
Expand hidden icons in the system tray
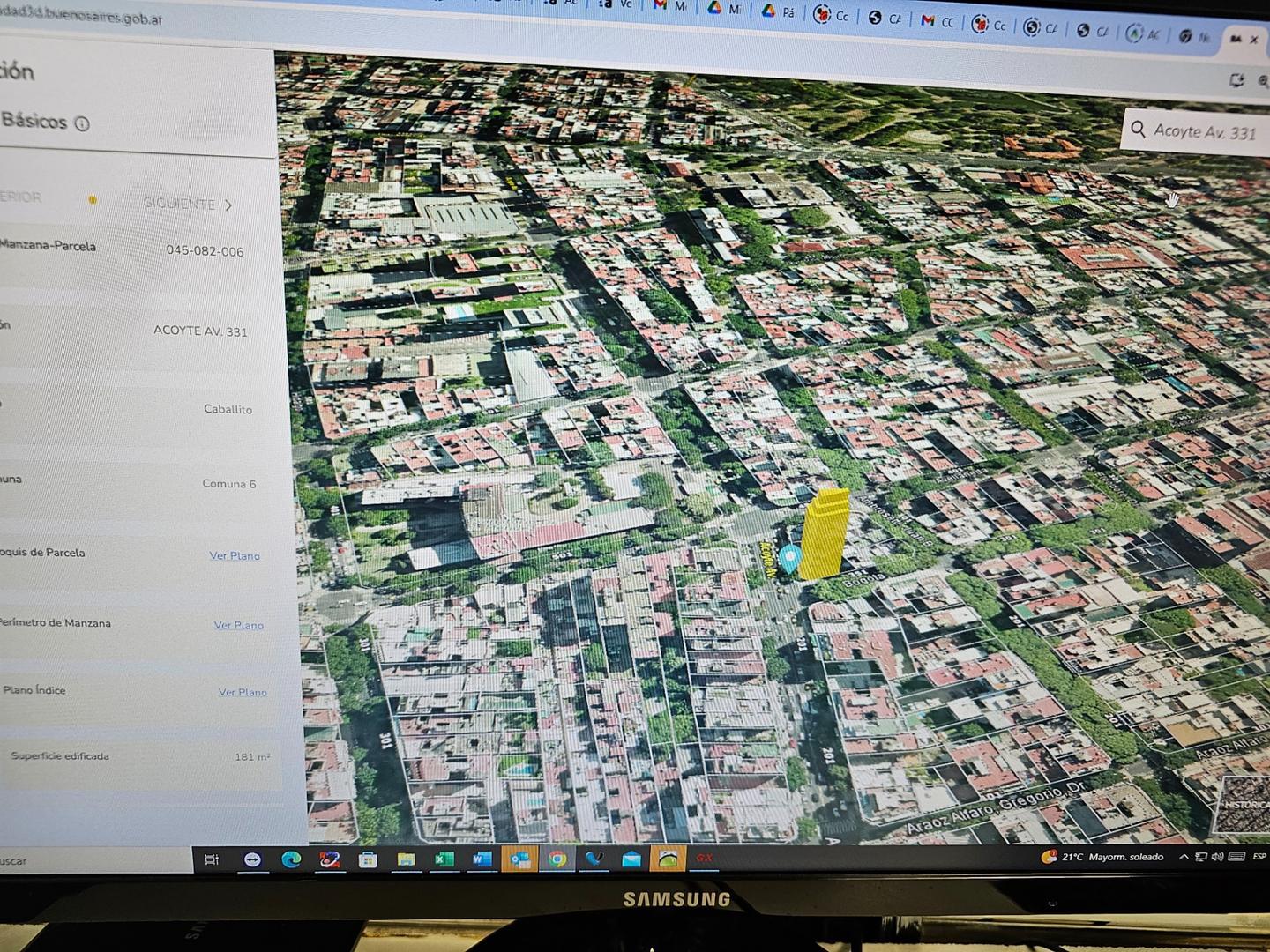click(1184, 857)
